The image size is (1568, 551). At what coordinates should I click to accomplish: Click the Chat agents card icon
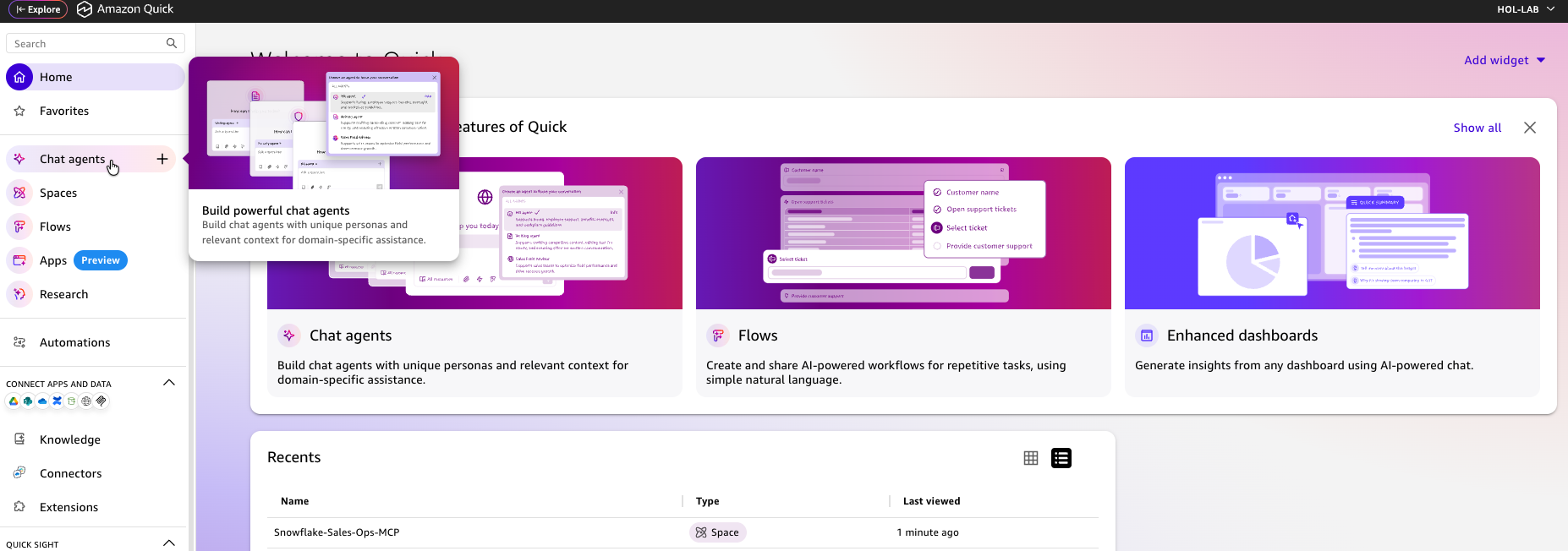click(289, 336)
